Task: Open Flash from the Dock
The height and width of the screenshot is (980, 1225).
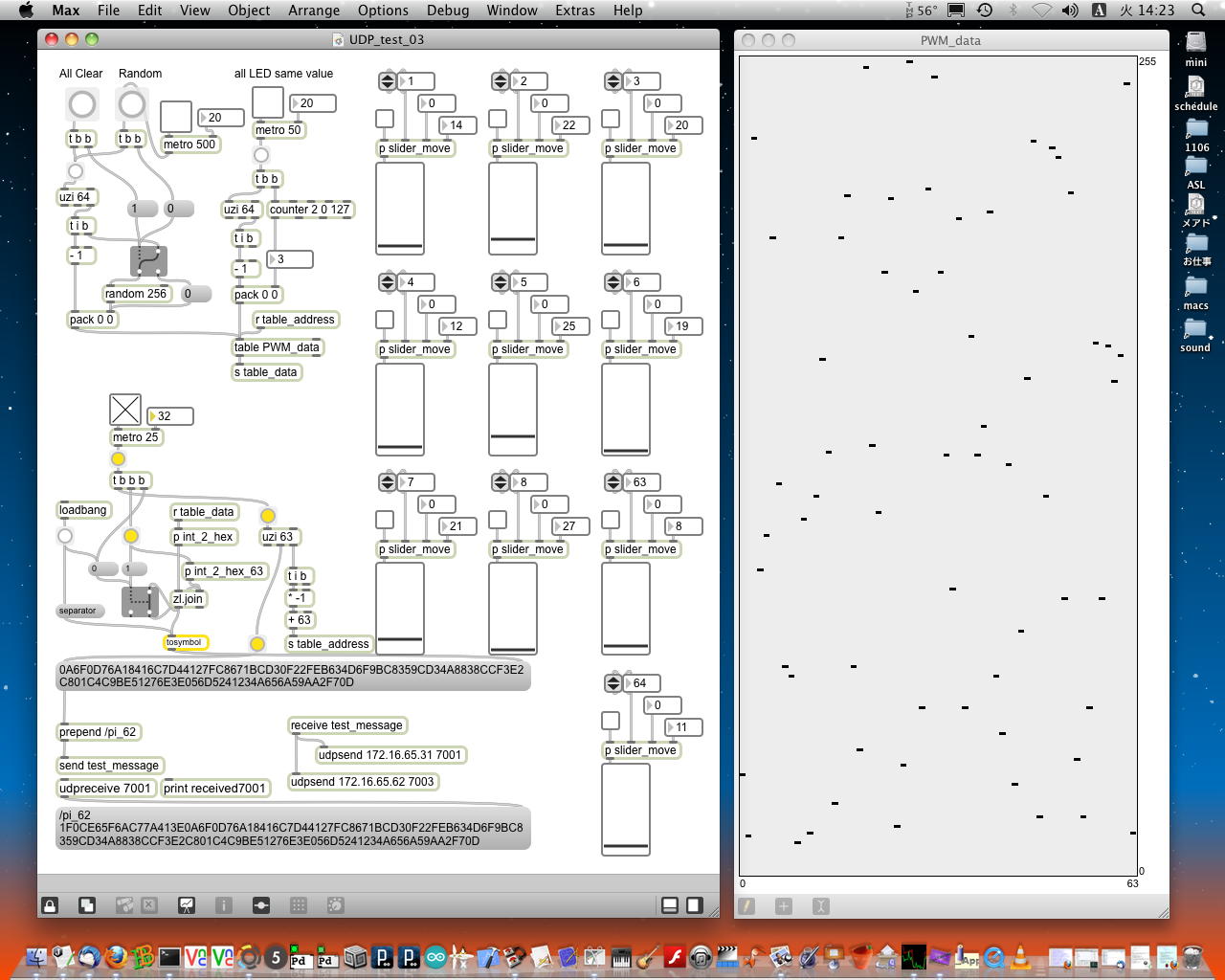Action: 675,956
